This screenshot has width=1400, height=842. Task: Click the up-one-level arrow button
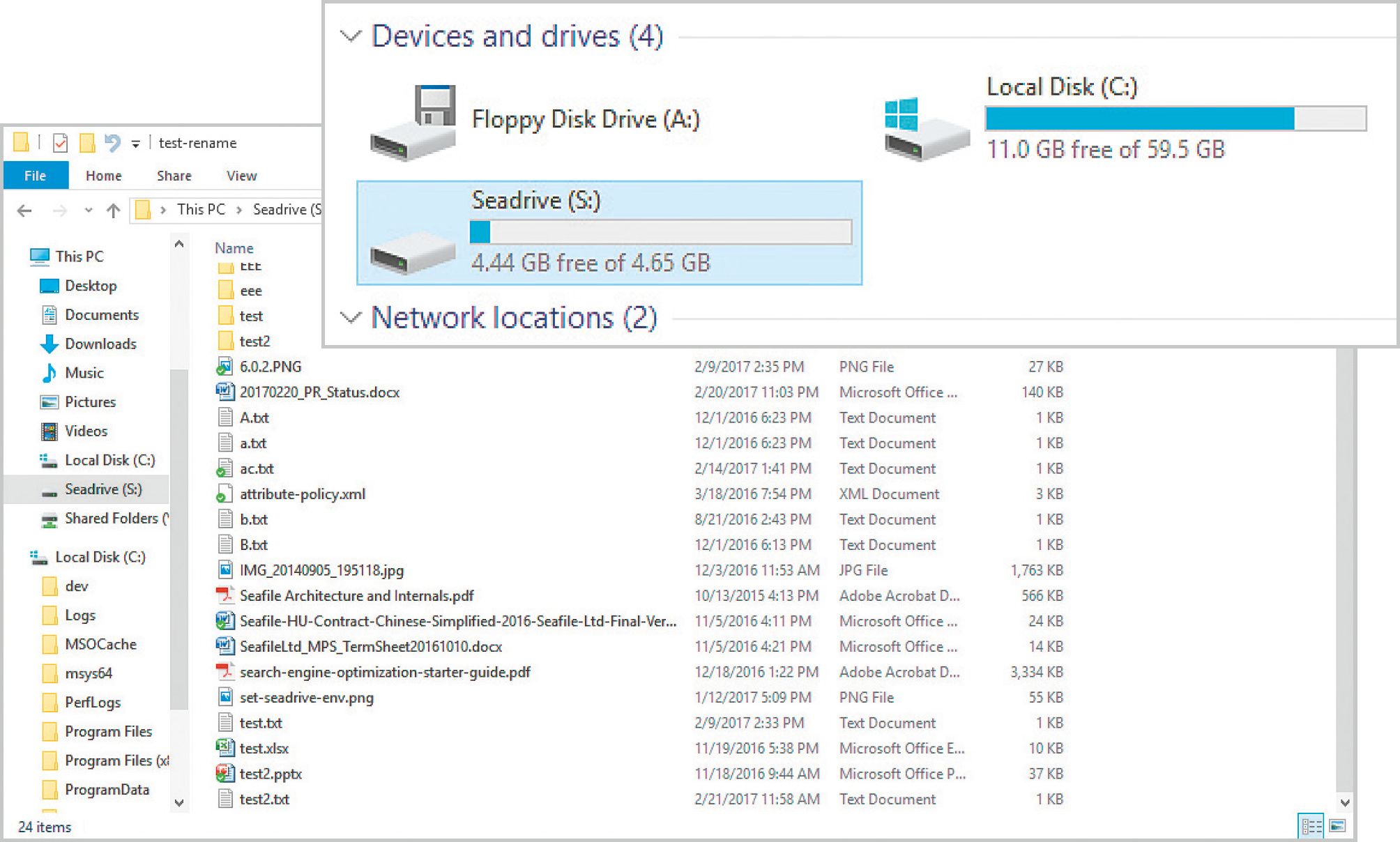point(113,210)
